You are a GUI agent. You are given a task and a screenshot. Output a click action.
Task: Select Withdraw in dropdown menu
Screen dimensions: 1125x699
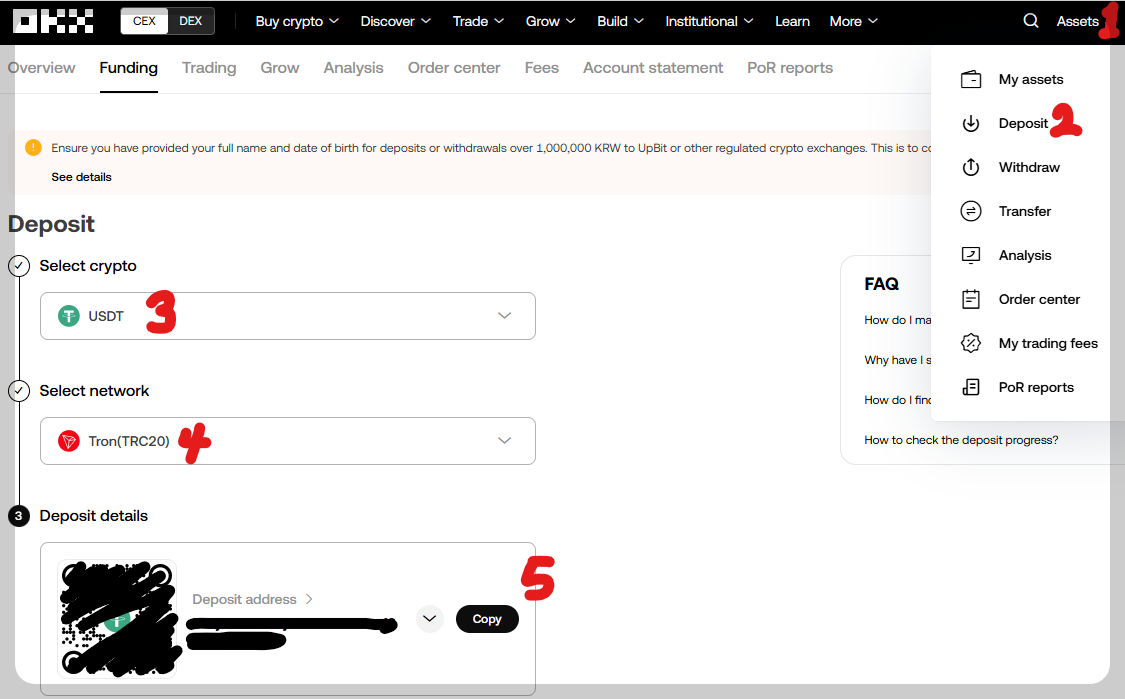1029,167
